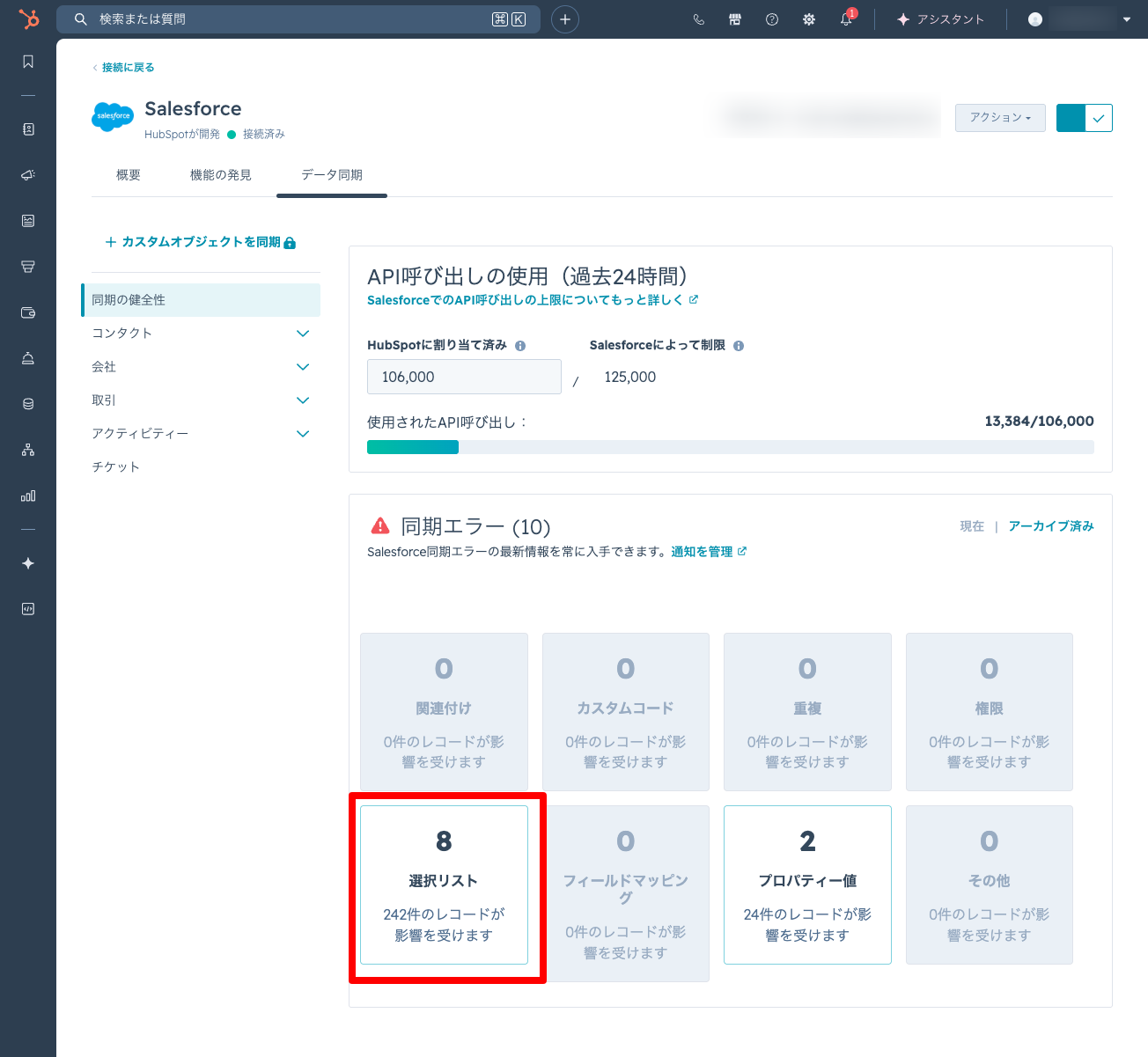Switch to the 機能の発見 tab
The image size is (1148, 1057).
click(221, 175)
